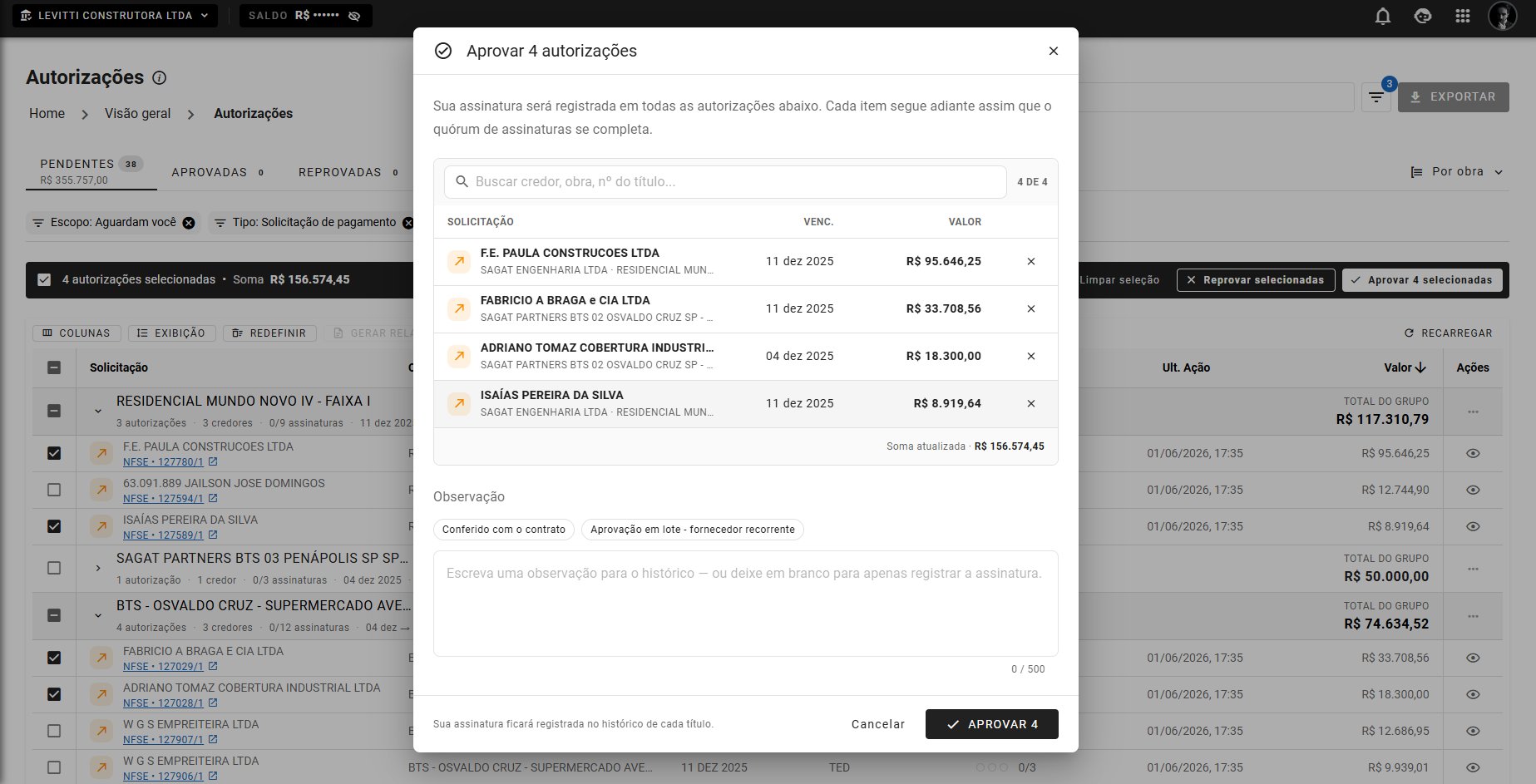Image resolution: width=1536 pixels, height=784 pixels.
Task: Collapse the BTS - OSVALDO CRUZ group
Action: [98, 615]
